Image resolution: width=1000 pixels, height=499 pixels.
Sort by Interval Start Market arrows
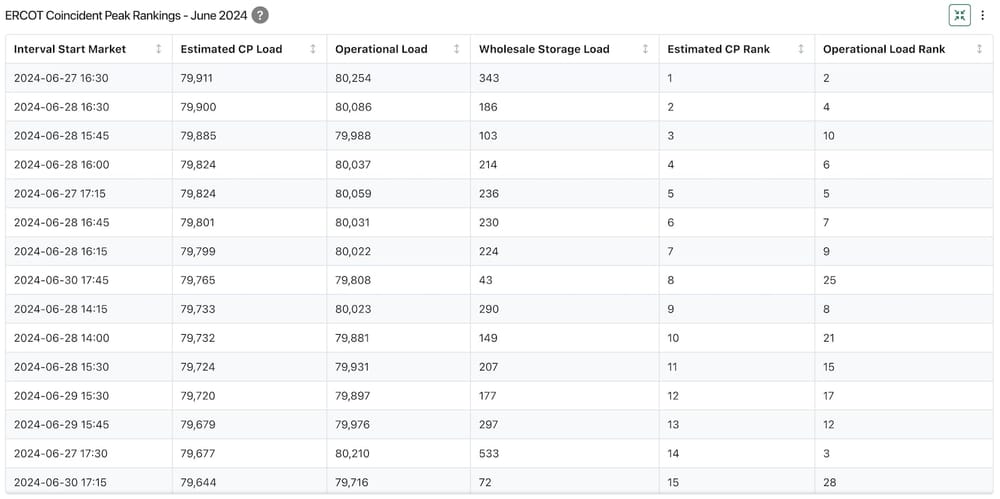tap(158, 49)
